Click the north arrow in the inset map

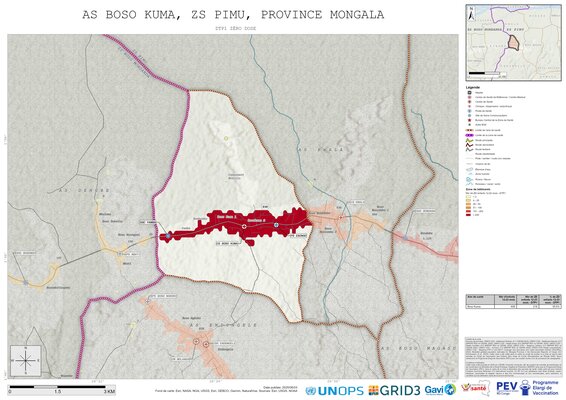471,13
